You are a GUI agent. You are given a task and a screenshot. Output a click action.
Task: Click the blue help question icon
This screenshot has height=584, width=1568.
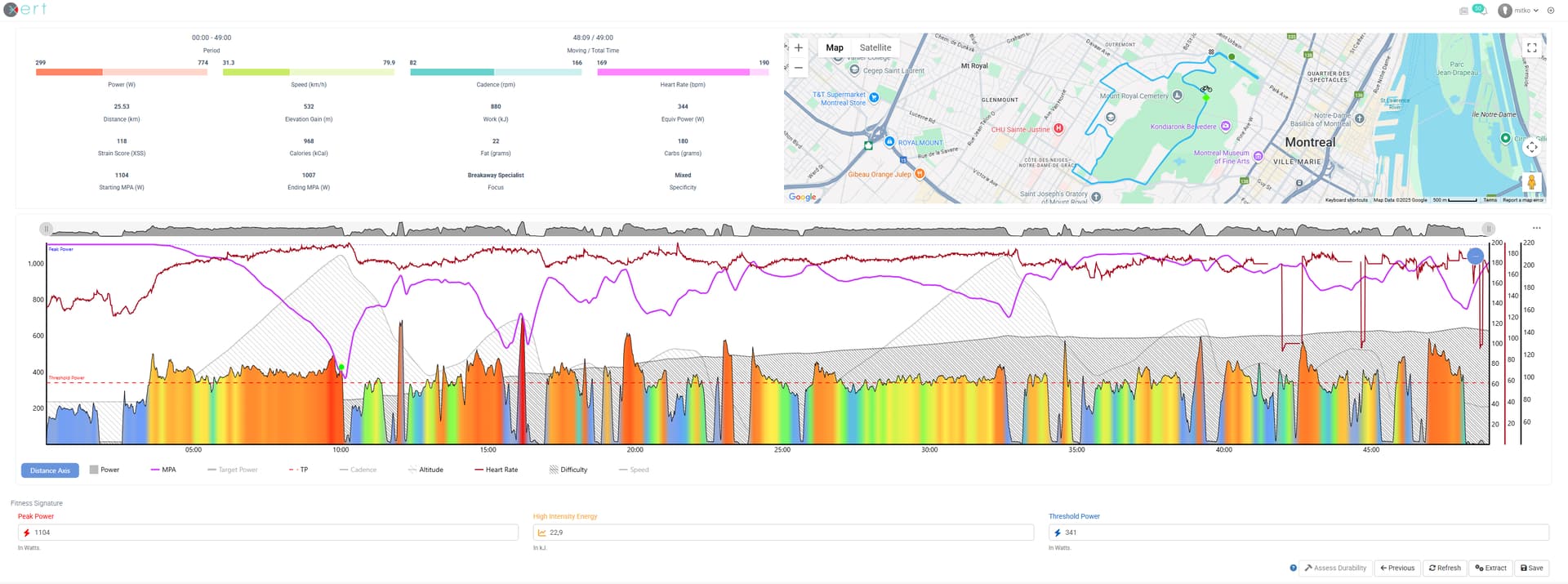[x=1293, y=568]
